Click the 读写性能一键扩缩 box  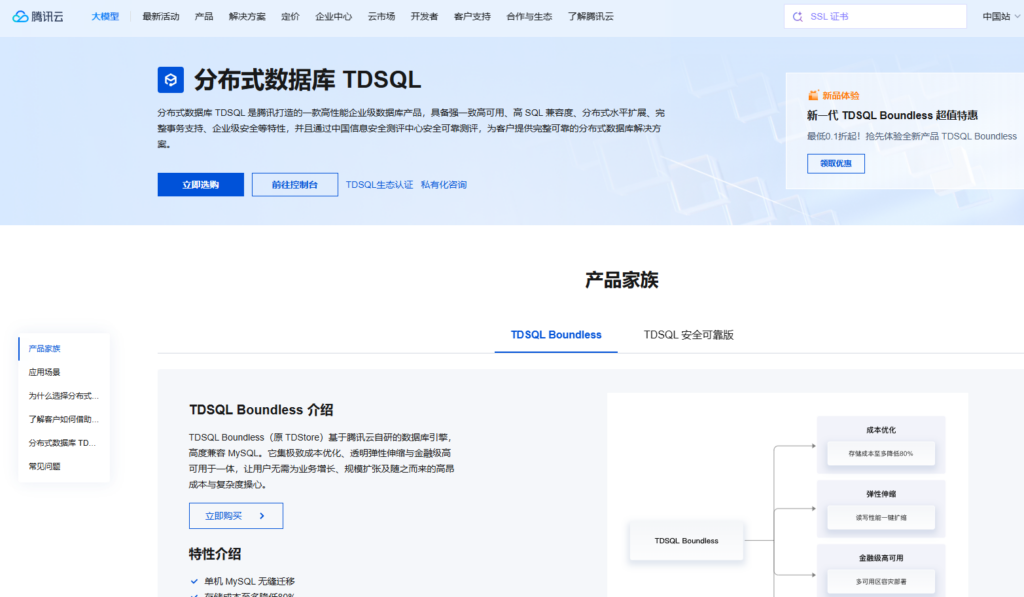[881, 517]
